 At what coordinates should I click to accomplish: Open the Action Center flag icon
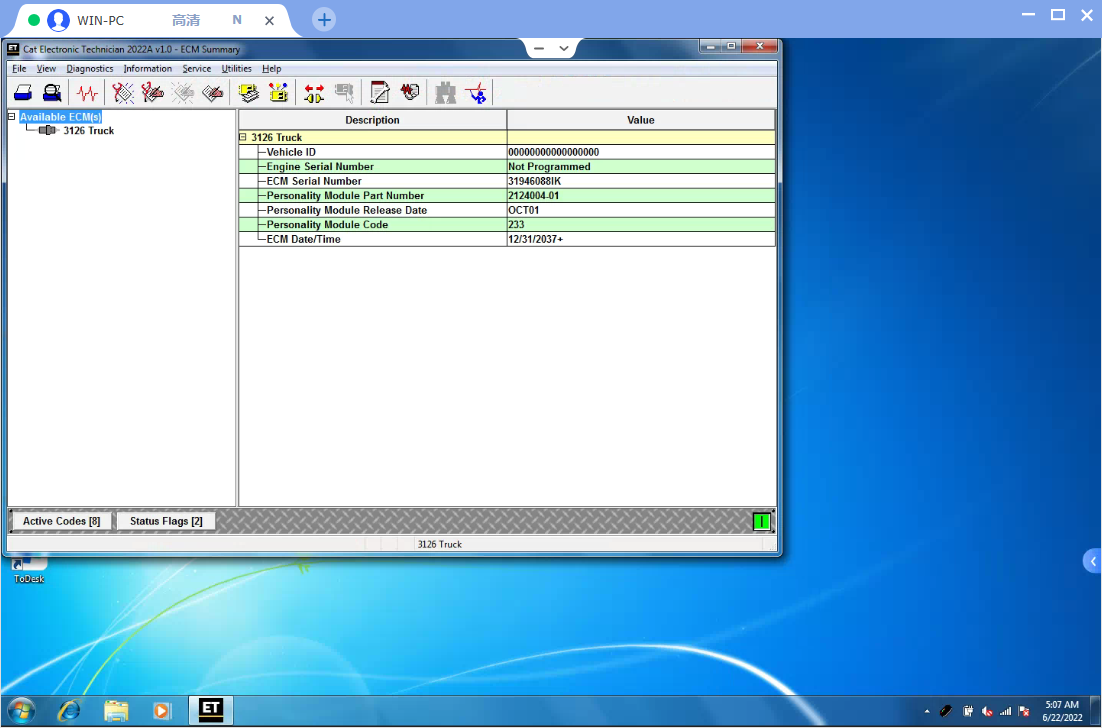(1023, 711)
